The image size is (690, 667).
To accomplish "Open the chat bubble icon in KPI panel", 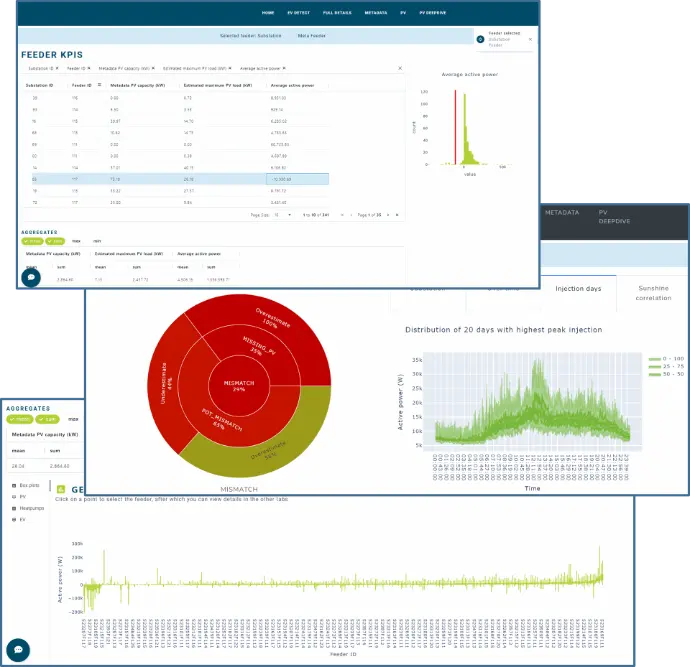I will pos(32,275).
